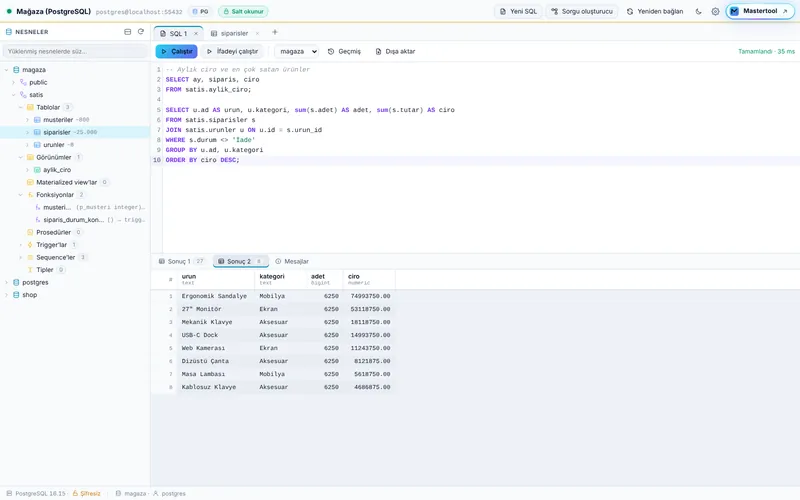Click the public schema icon
This screenshot has height=500, width=800.
pos(23,82)
